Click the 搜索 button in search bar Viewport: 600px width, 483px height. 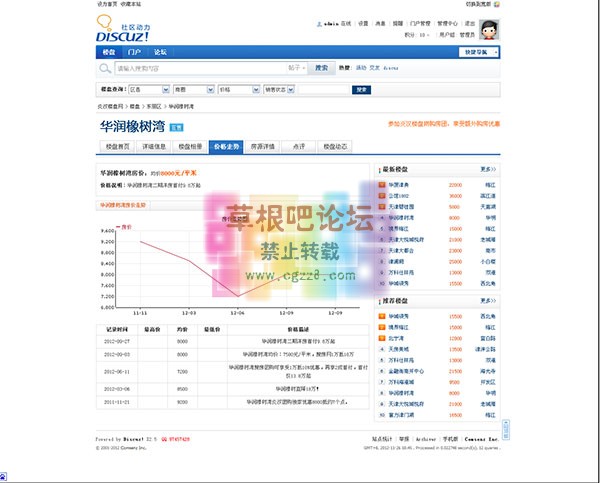[x=320, y=68]
